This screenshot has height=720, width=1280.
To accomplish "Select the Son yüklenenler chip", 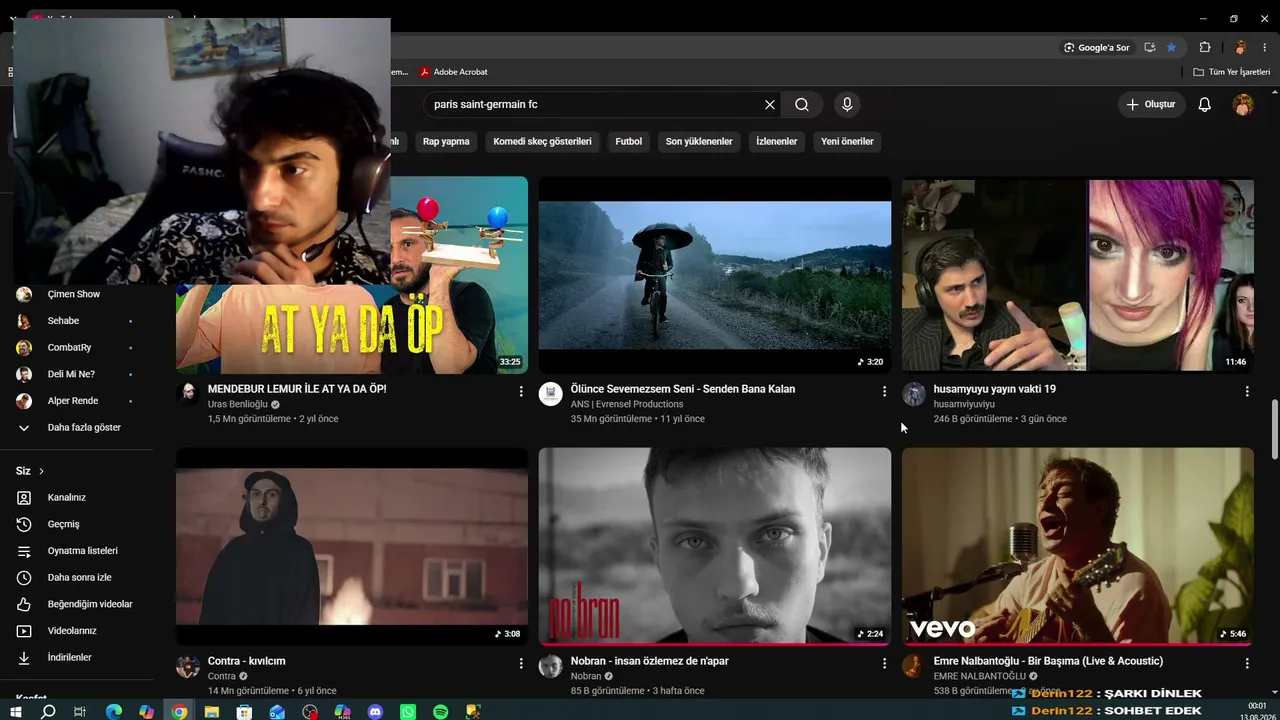I will pyautogui.click(x=700, y=141).
